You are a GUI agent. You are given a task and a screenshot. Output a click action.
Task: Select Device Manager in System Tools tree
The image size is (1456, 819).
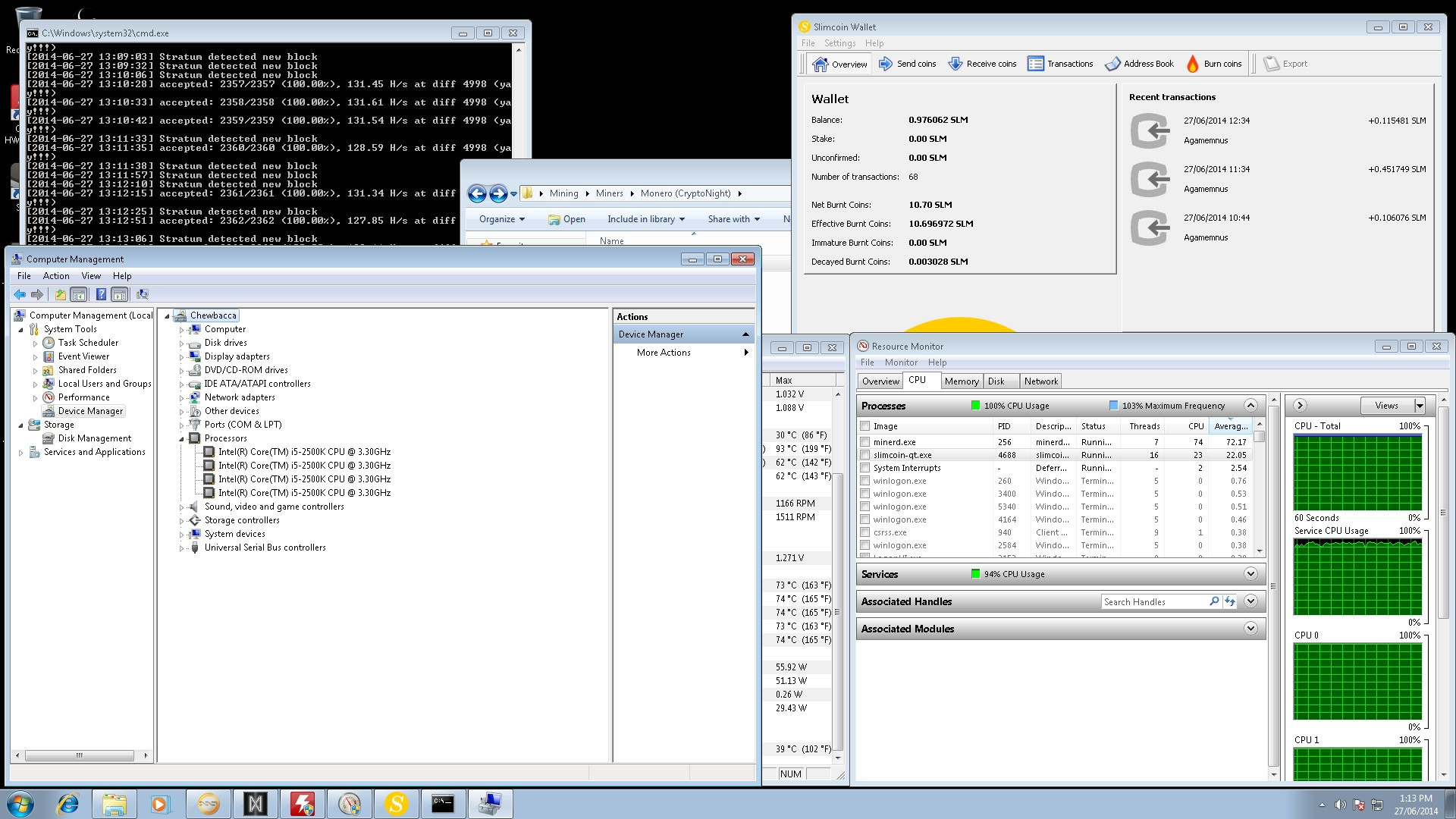tap(90, 411)
